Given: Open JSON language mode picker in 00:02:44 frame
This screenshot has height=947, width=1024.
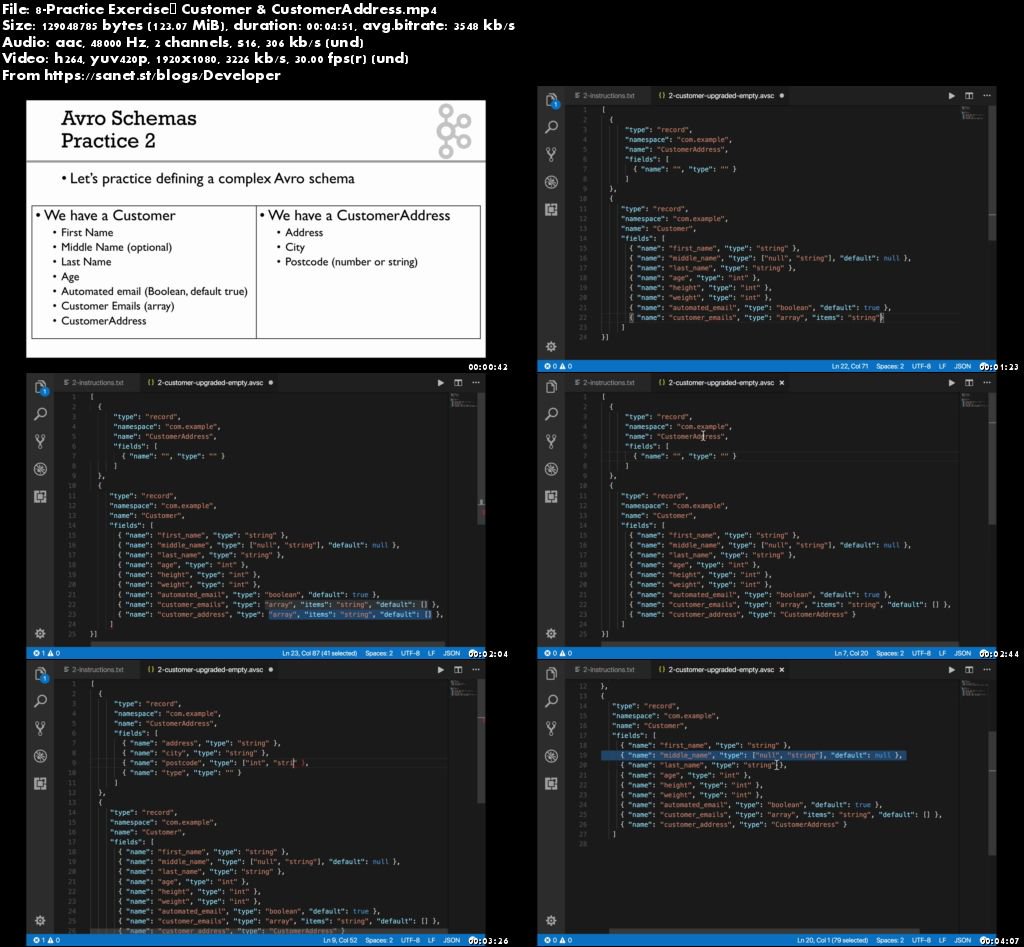Looking at the screenshot, I should point(963,653).
